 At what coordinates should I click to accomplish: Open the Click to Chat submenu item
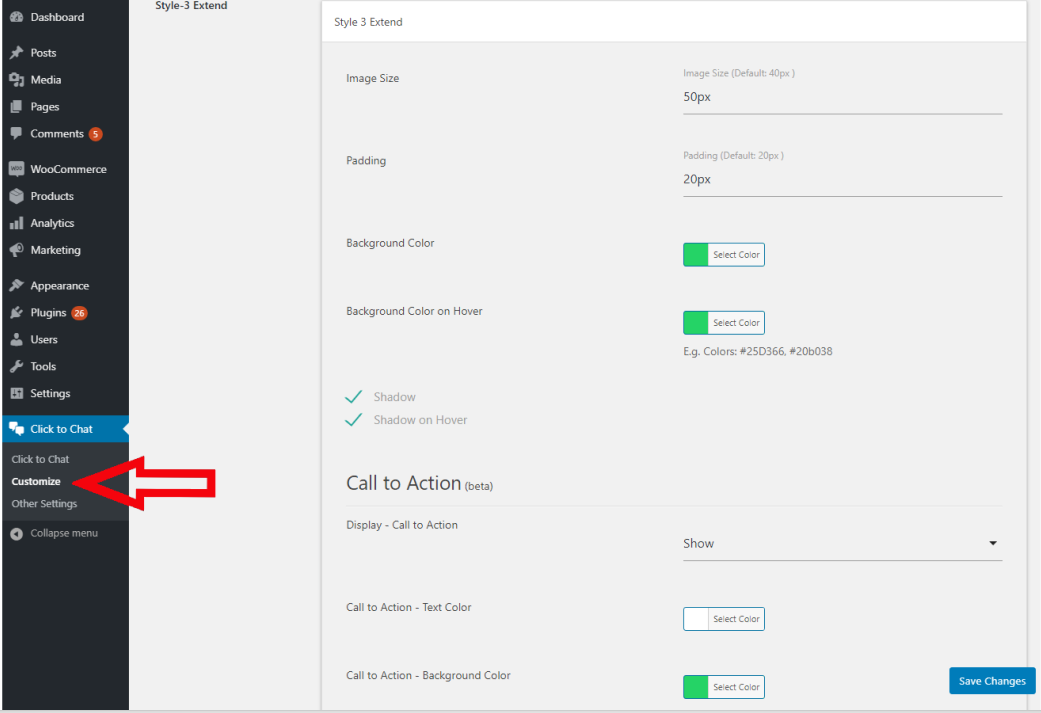pos(38,458)
